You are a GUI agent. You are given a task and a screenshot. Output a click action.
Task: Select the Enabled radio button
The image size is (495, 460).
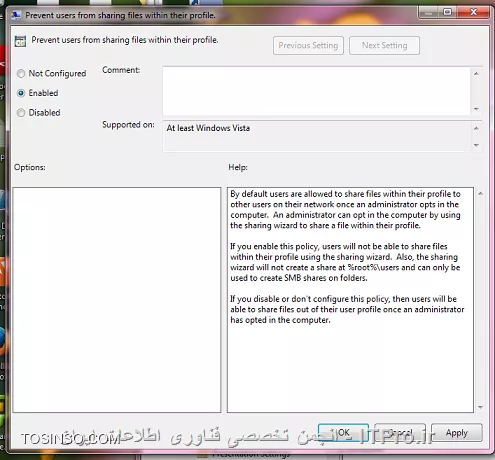point(21,93)
